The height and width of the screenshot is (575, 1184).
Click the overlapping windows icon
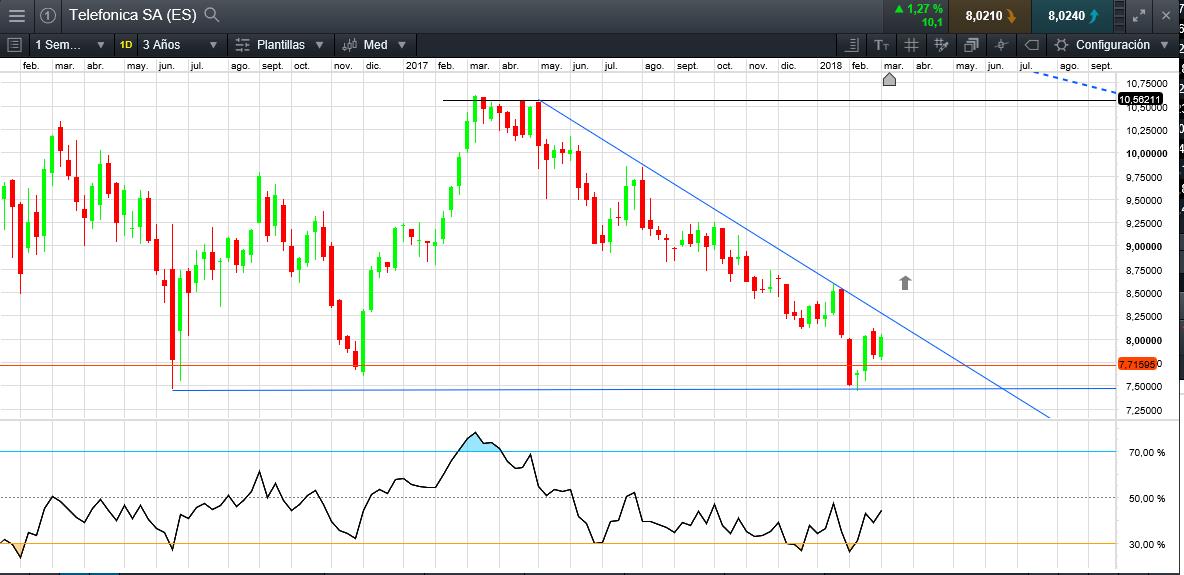(971, 45)
